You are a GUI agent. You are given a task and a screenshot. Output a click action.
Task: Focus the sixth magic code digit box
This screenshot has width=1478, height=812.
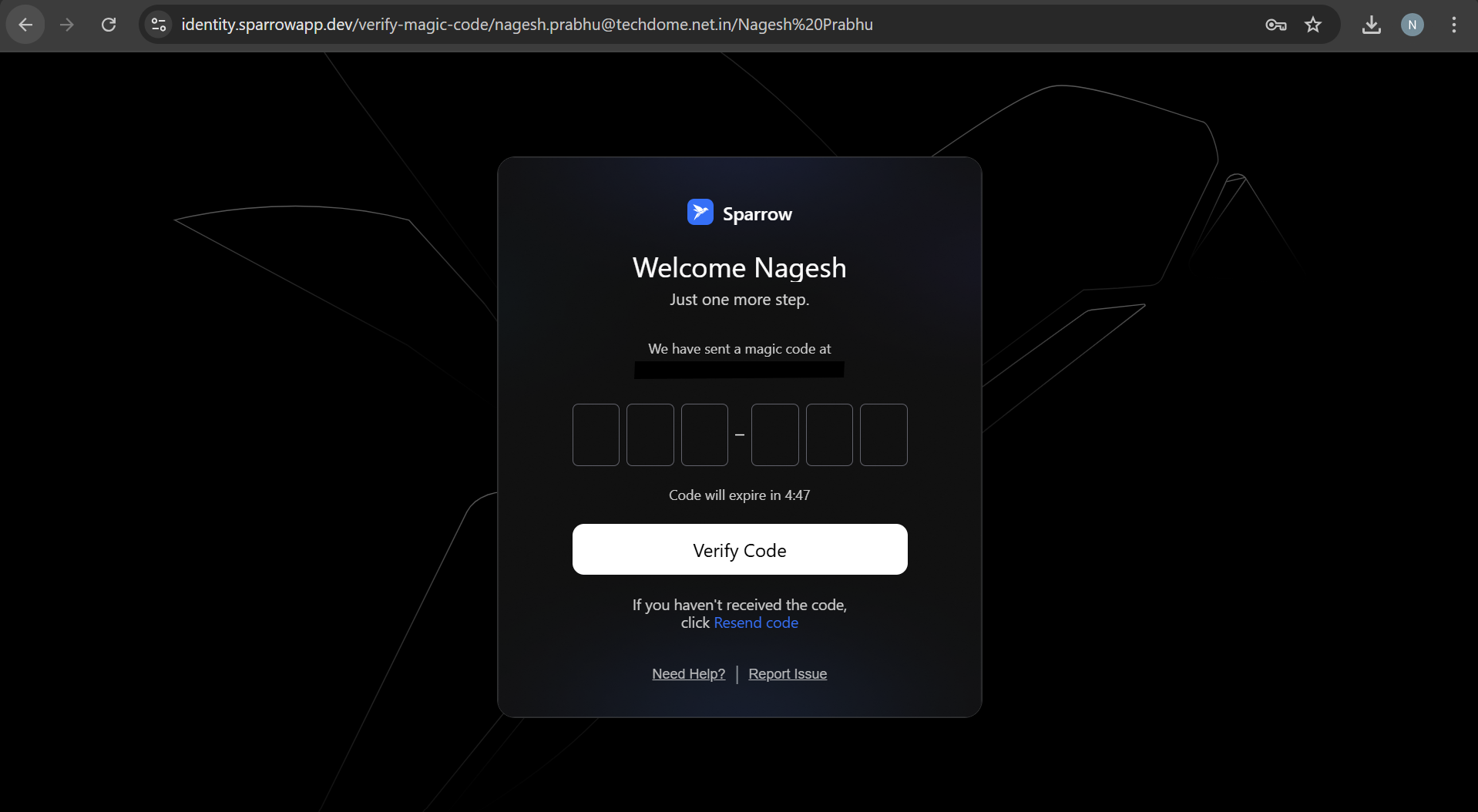click(x=884, y=435)
